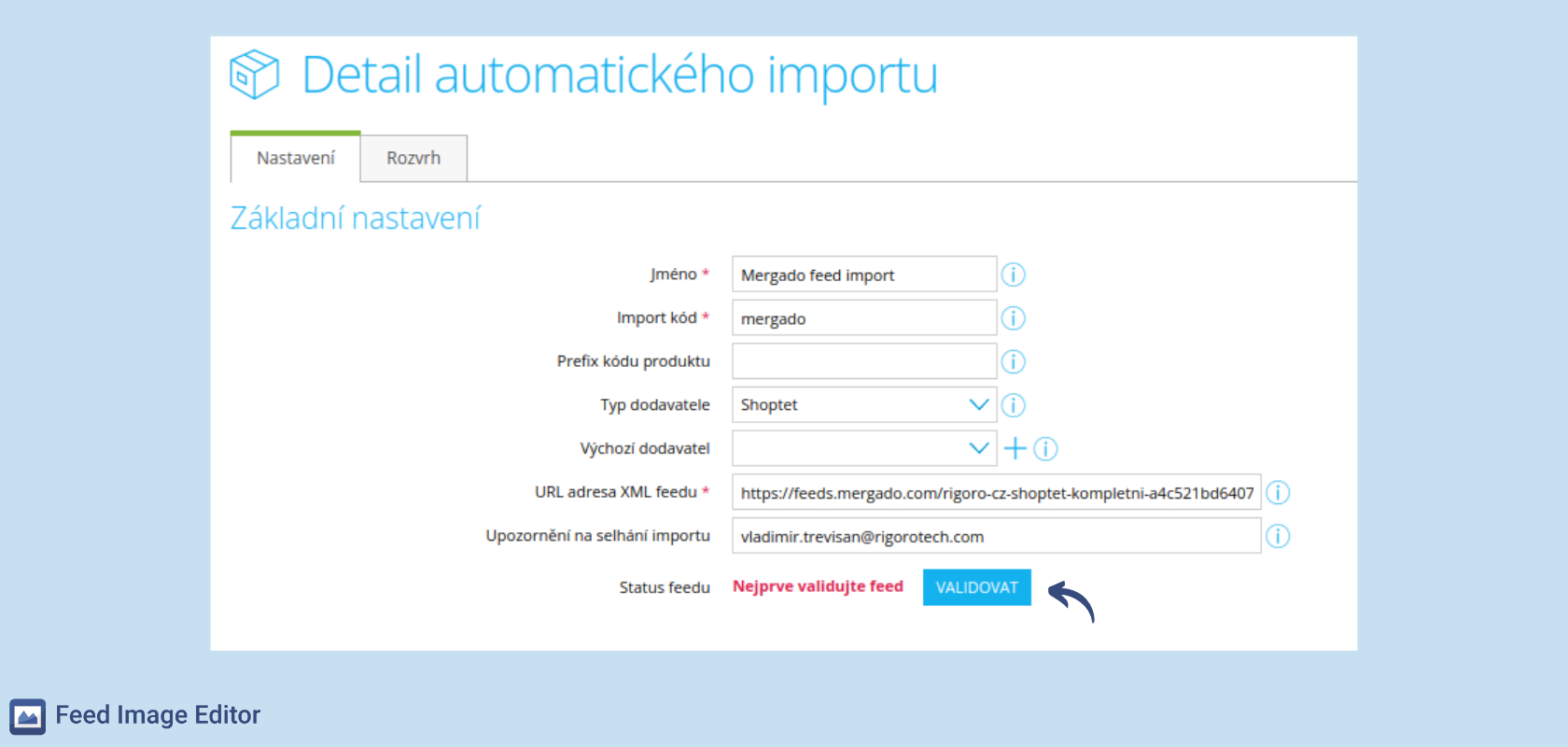Open the Typ dodavatele dropdown showing Shoptet
This screenshot has height=747, width=1568.
click(864, 405)
